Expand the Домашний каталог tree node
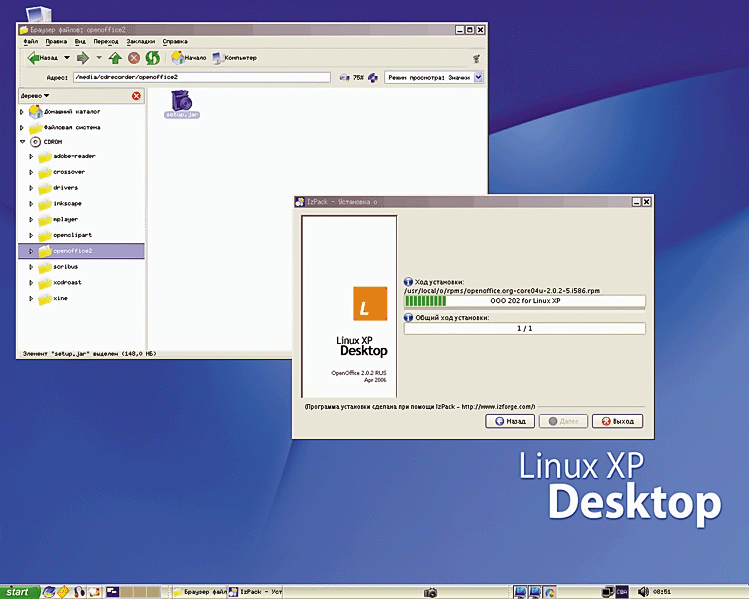The height and width of the screenshot is (599, 749). 21,112
